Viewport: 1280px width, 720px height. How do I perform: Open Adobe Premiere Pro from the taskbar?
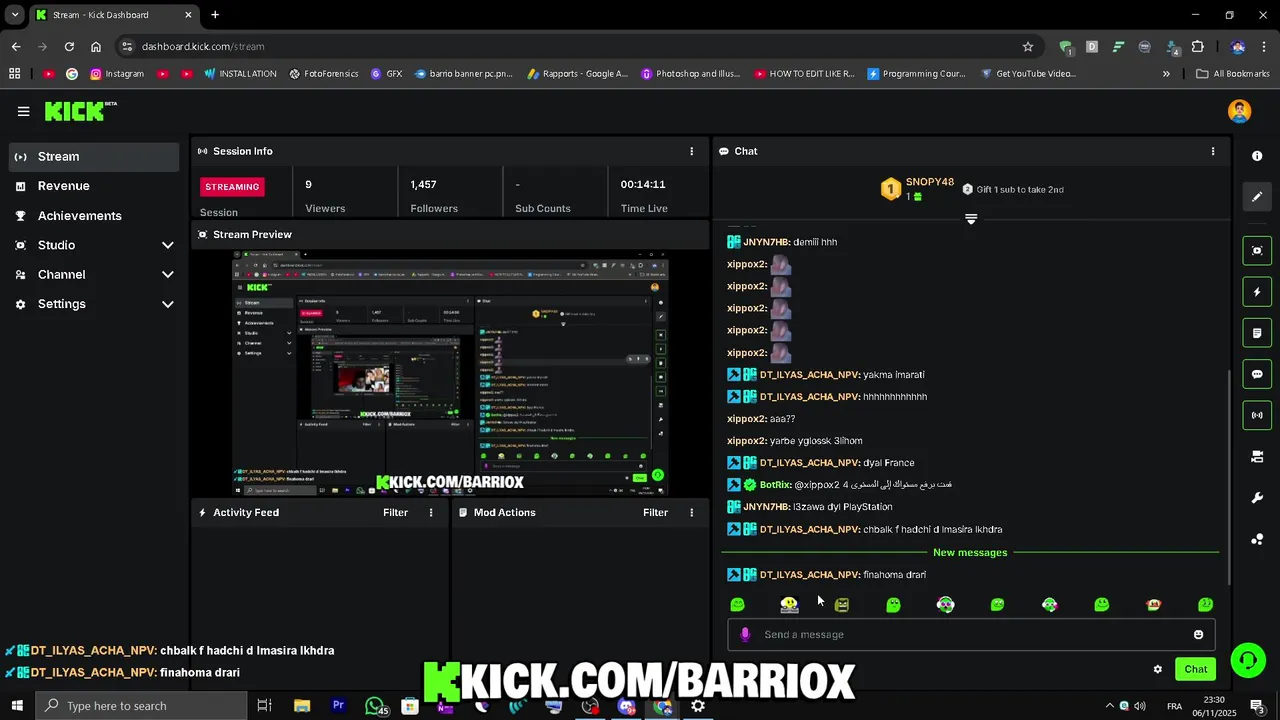click(338, 705)
